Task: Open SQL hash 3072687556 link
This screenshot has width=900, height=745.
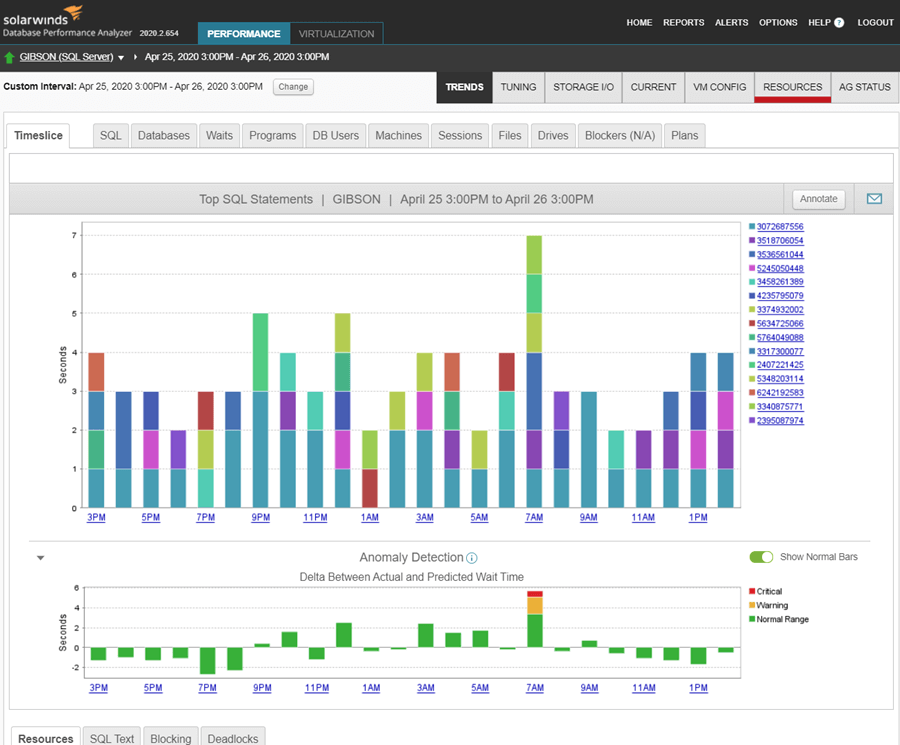Action: click(x=780, y=227)
